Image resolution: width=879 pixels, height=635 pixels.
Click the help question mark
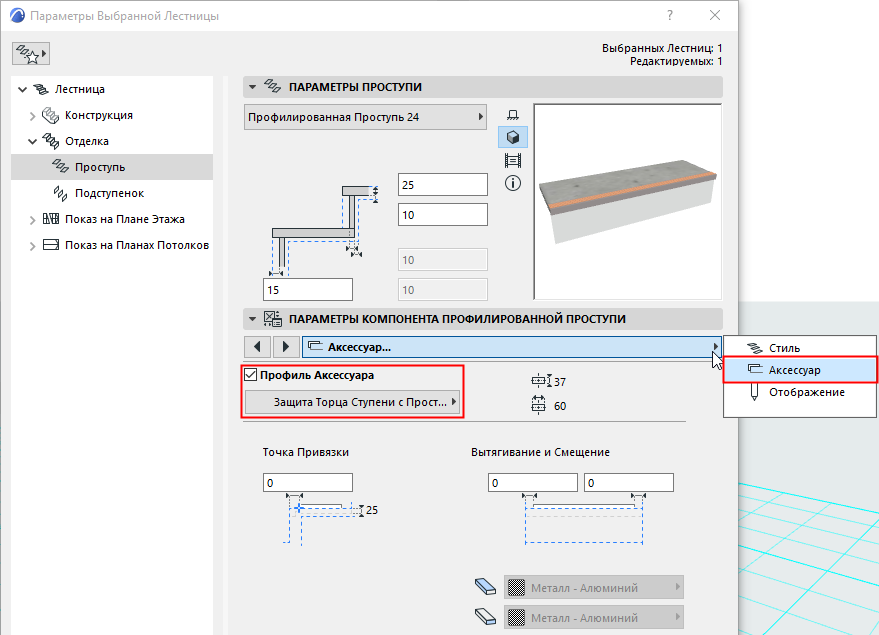(670, 15)
